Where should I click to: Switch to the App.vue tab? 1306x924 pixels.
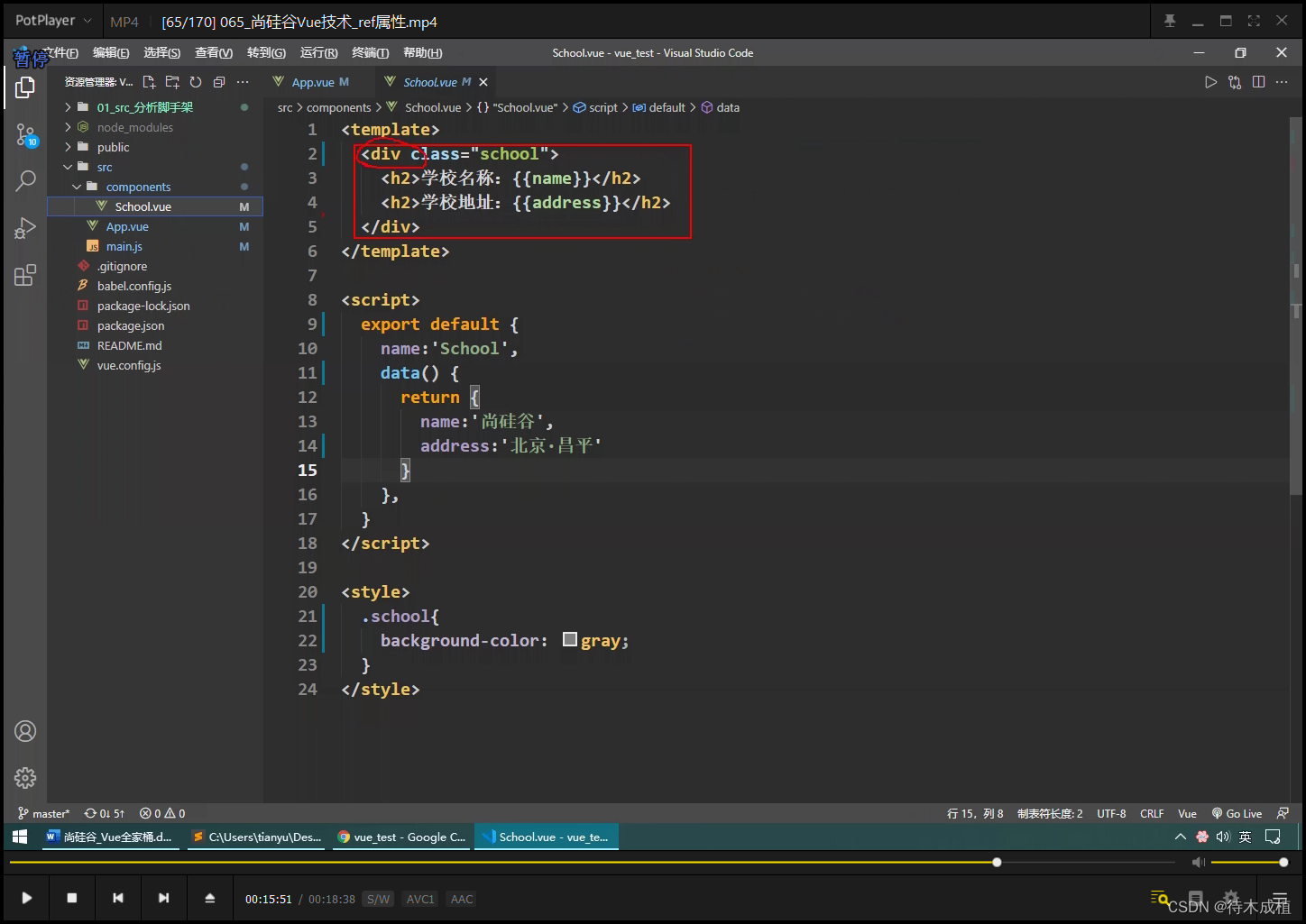tap(311, 82)
